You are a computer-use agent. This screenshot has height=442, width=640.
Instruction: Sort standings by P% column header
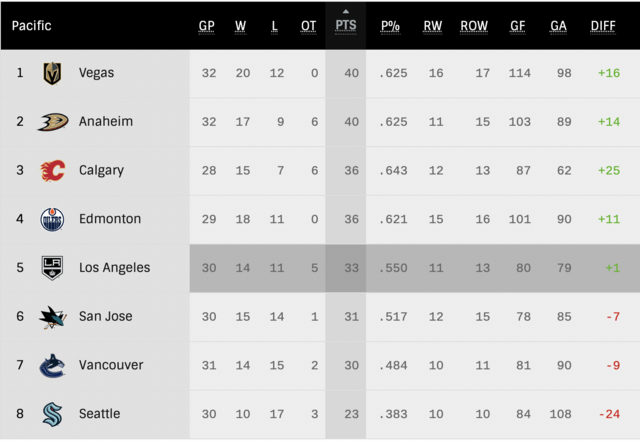point(390,26)
